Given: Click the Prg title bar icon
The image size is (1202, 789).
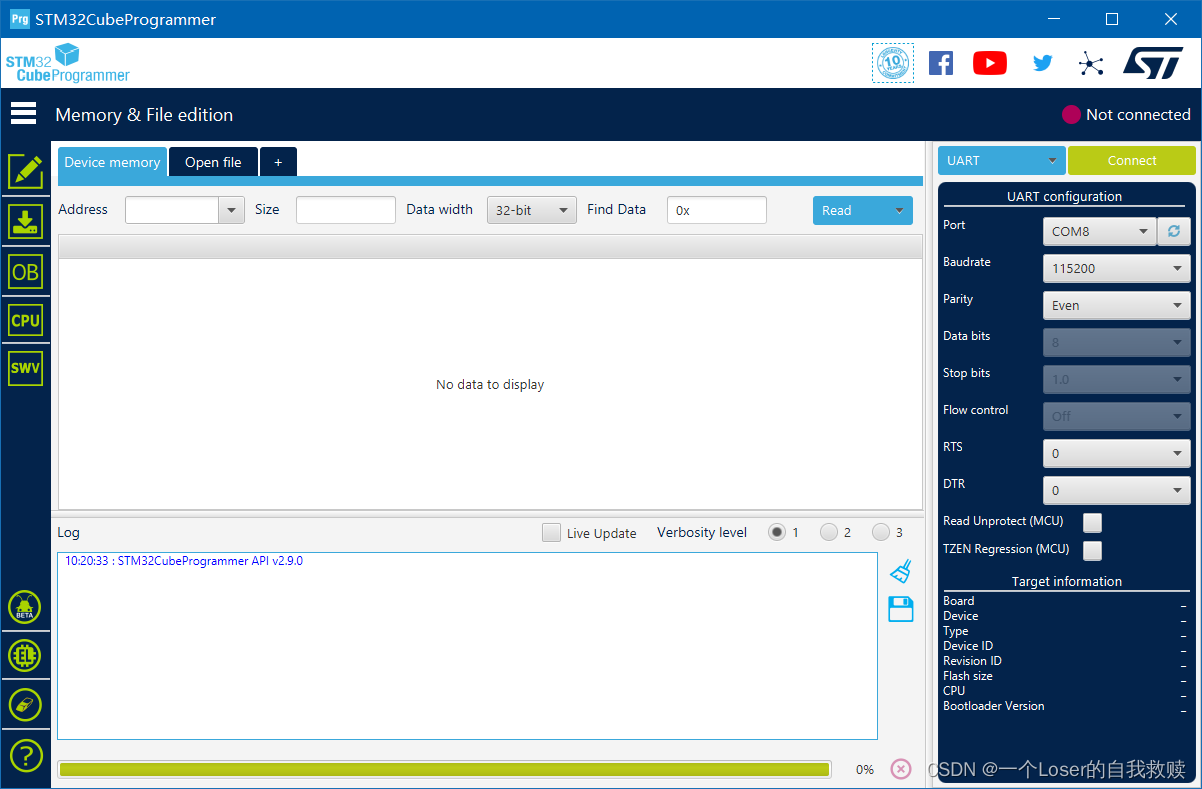Looking at the screenshot, I should pyautogui.click(x=19, y=19).
